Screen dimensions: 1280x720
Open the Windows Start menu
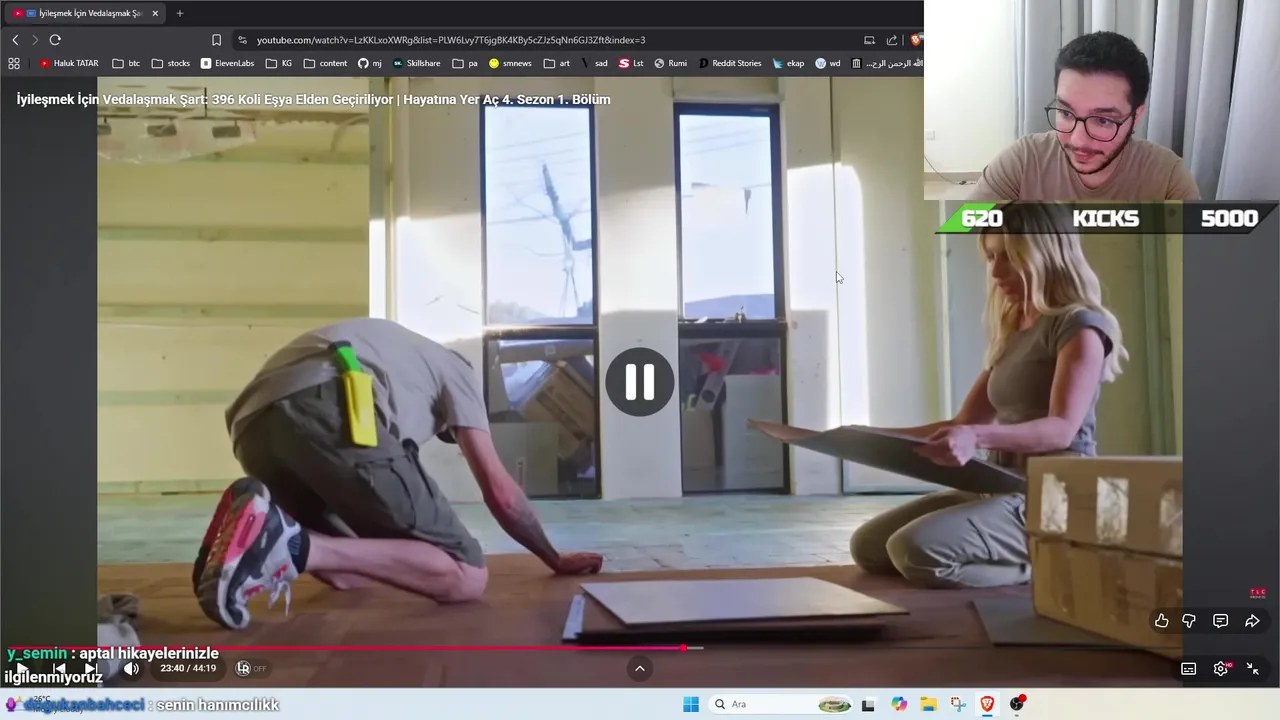click(690, 704)
